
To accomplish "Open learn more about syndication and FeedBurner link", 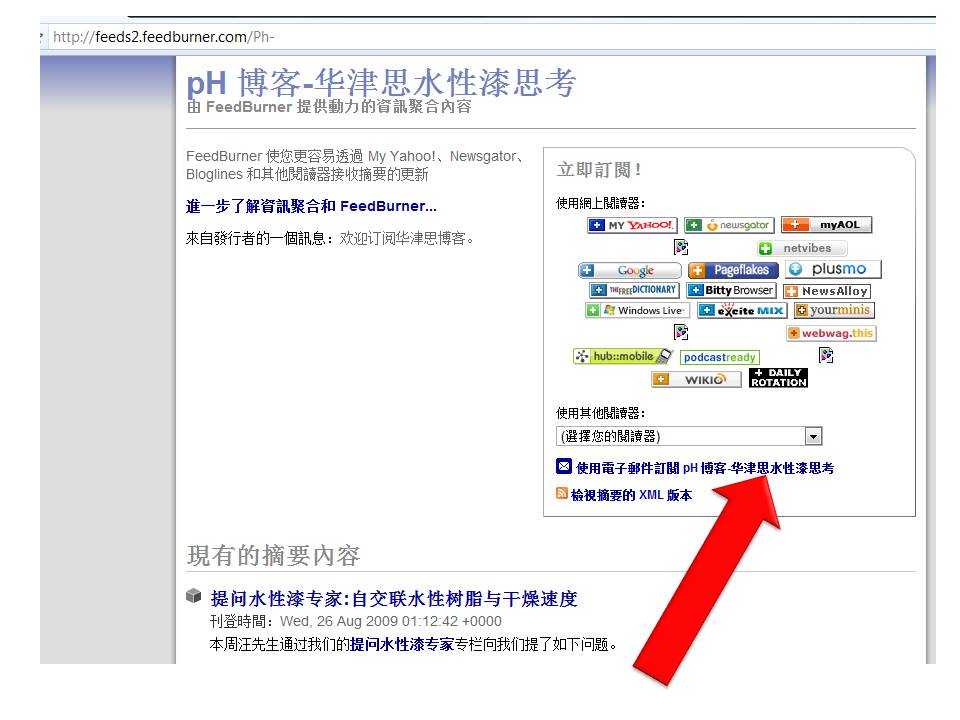I will 311,206.
